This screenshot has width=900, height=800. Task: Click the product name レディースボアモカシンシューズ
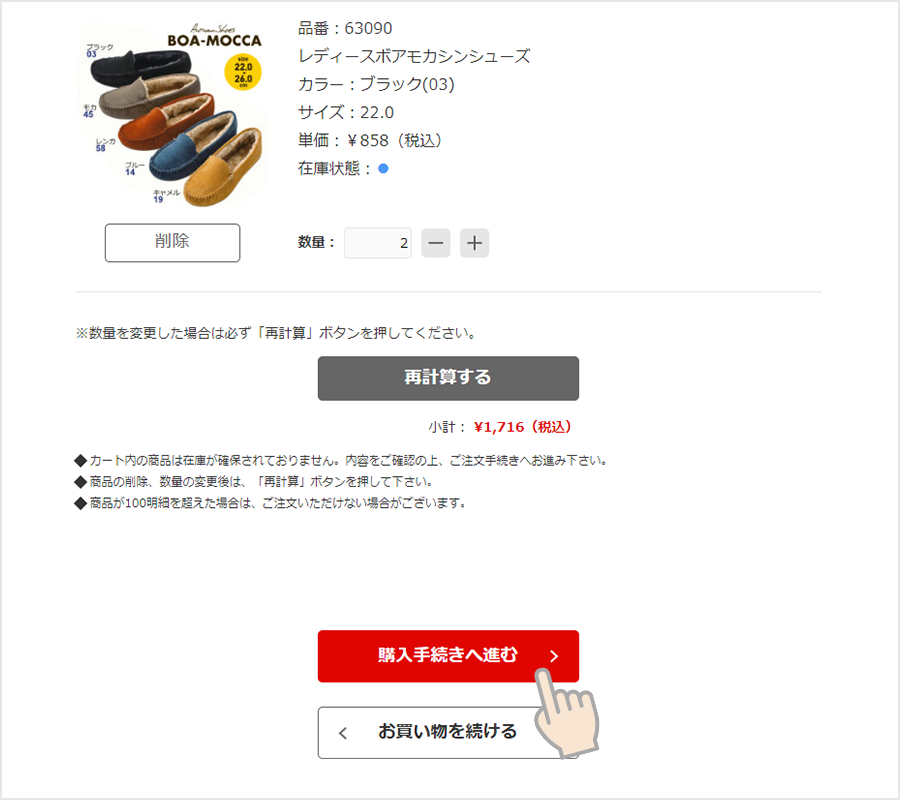pos(414,56)
